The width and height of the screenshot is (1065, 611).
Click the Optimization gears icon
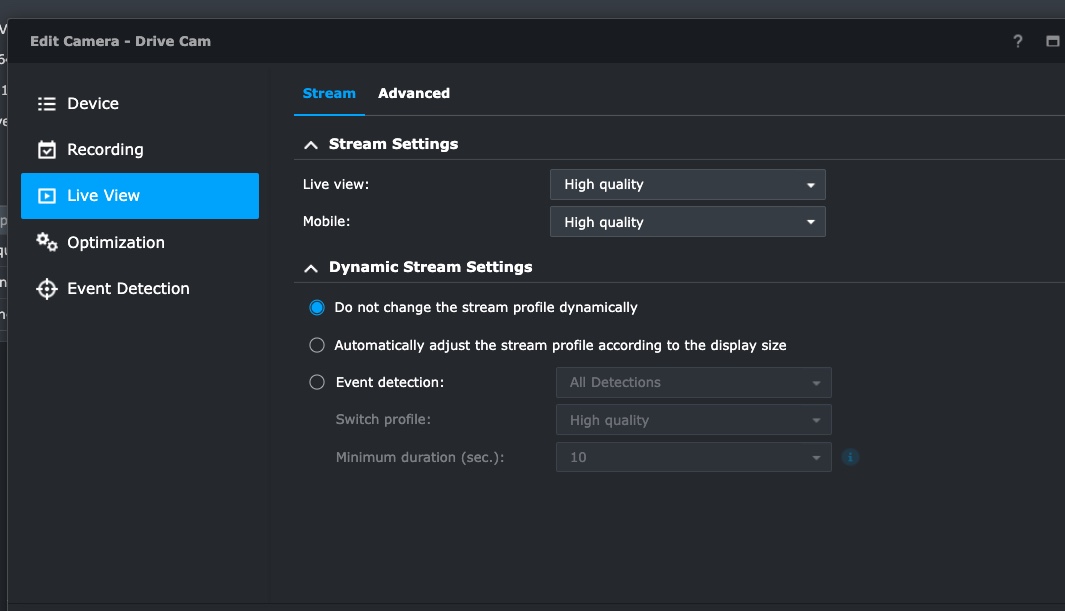click(46, 242)
